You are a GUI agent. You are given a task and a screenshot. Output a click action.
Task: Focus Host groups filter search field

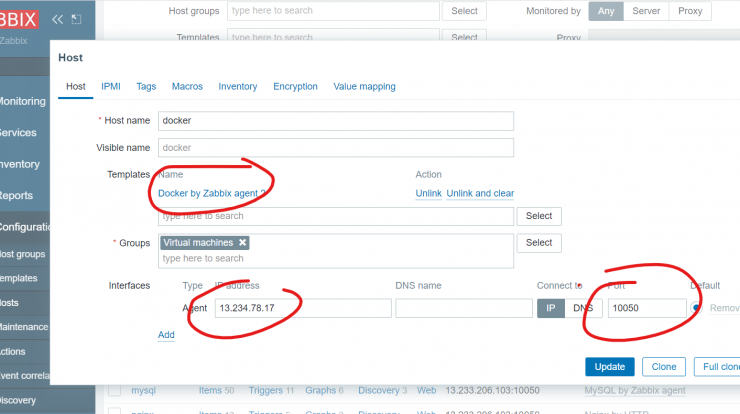point(333,11)
